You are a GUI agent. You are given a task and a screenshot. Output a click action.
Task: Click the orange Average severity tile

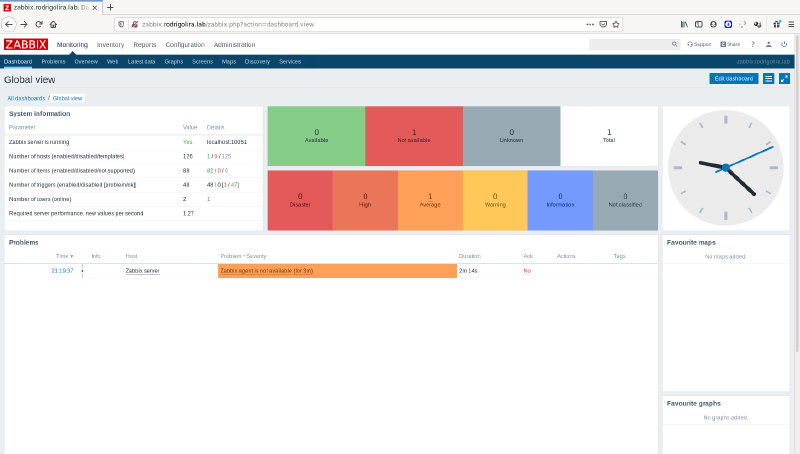[430, 200]
